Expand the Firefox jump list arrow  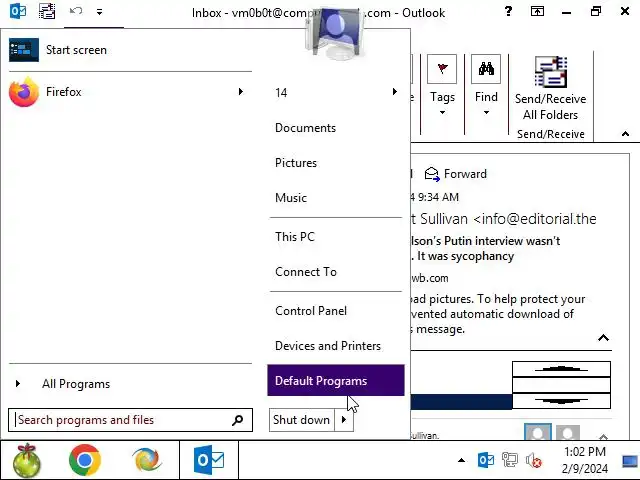241,92
